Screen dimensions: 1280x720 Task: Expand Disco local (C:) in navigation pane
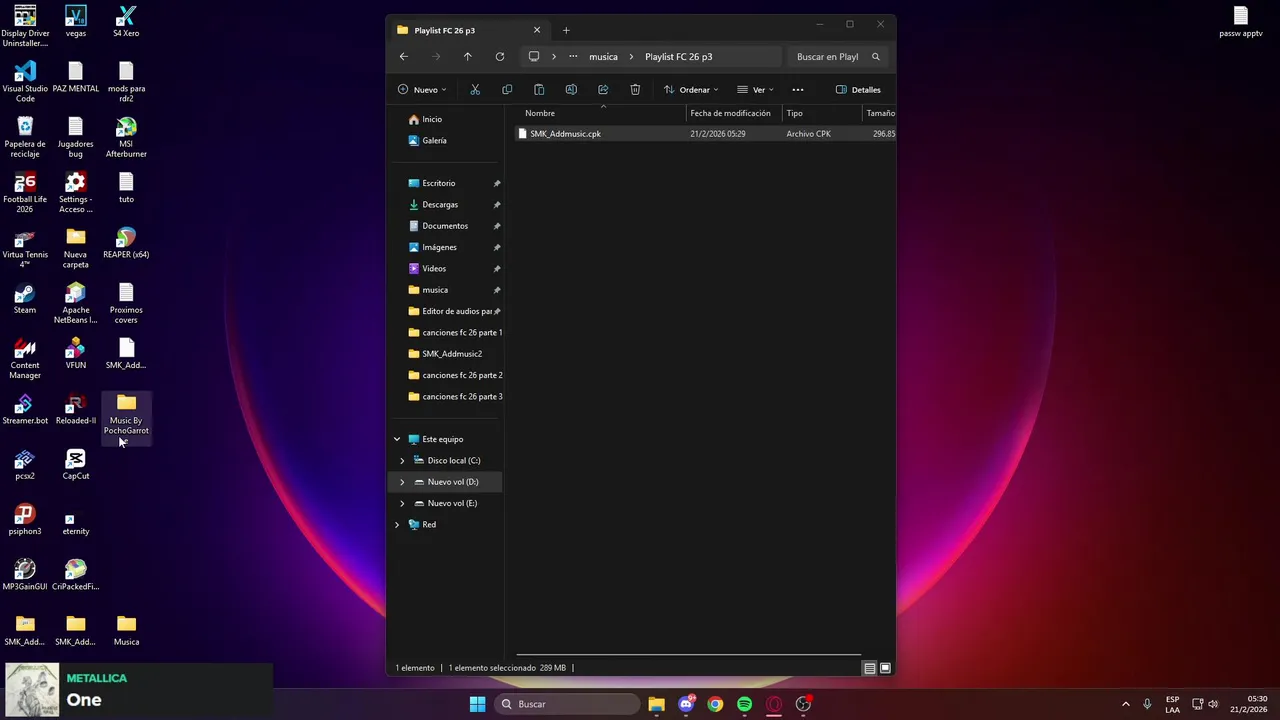pyautogui.click(x=402, y=461)
